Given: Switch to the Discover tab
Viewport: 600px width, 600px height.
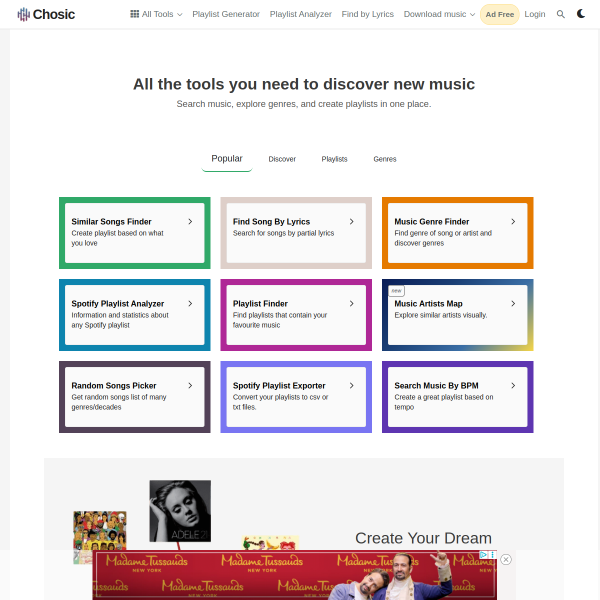Looking at the screenshot, I should pyautogui.click(x=282, y=159).
